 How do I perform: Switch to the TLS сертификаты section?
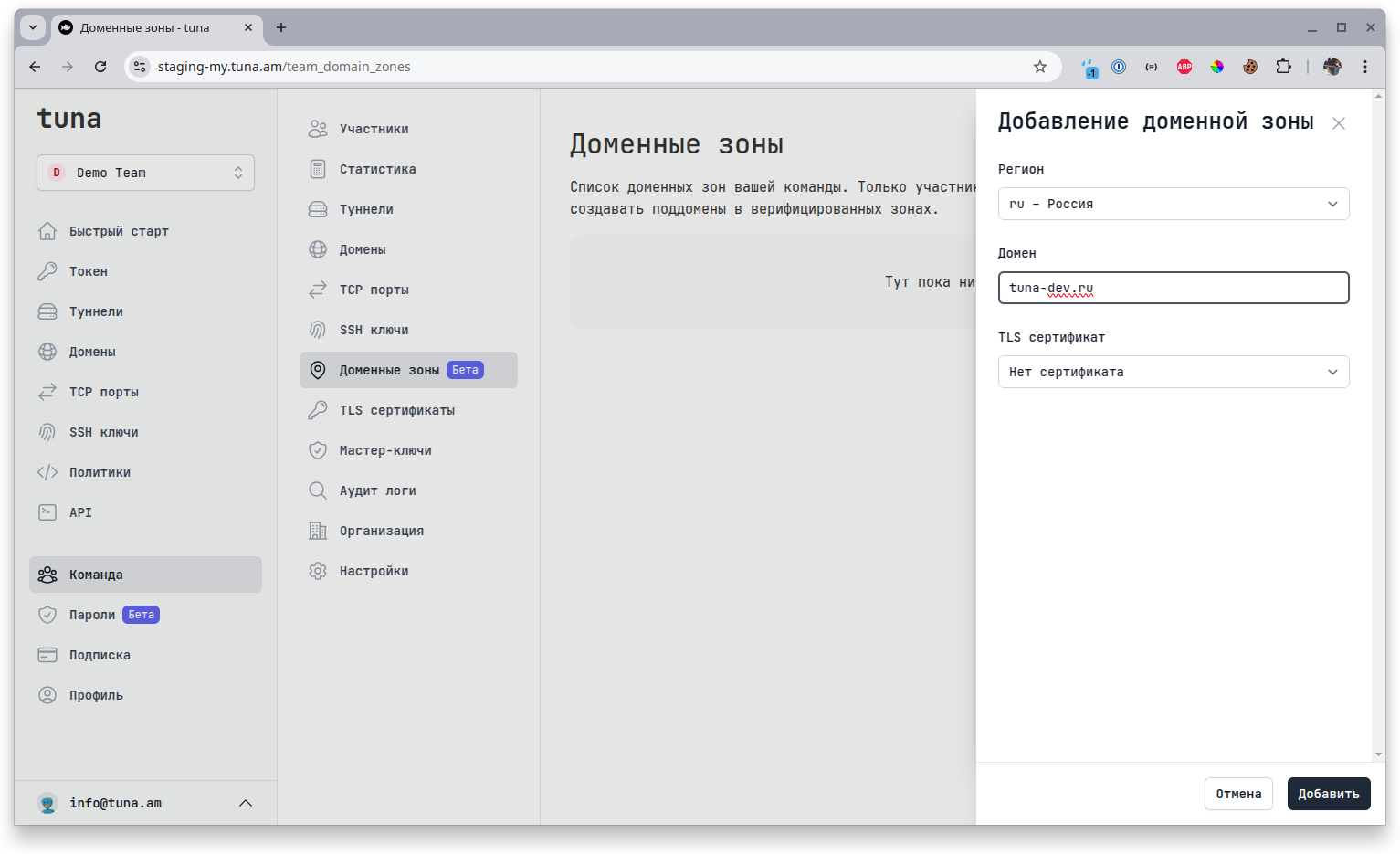(x=397, y=410)
